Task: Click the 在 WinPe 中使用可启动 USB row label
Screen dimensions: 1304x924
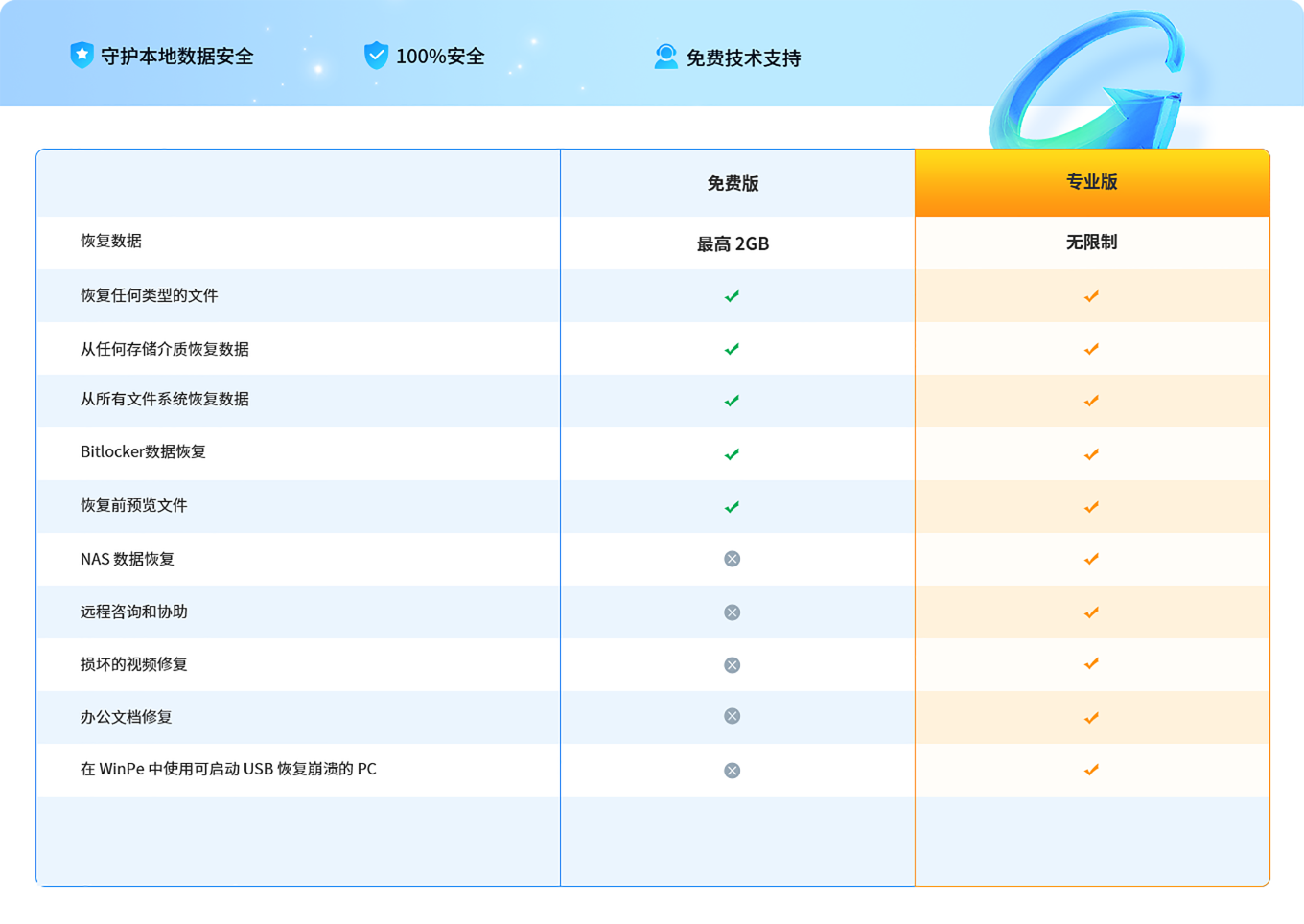Action: point(228,769)
